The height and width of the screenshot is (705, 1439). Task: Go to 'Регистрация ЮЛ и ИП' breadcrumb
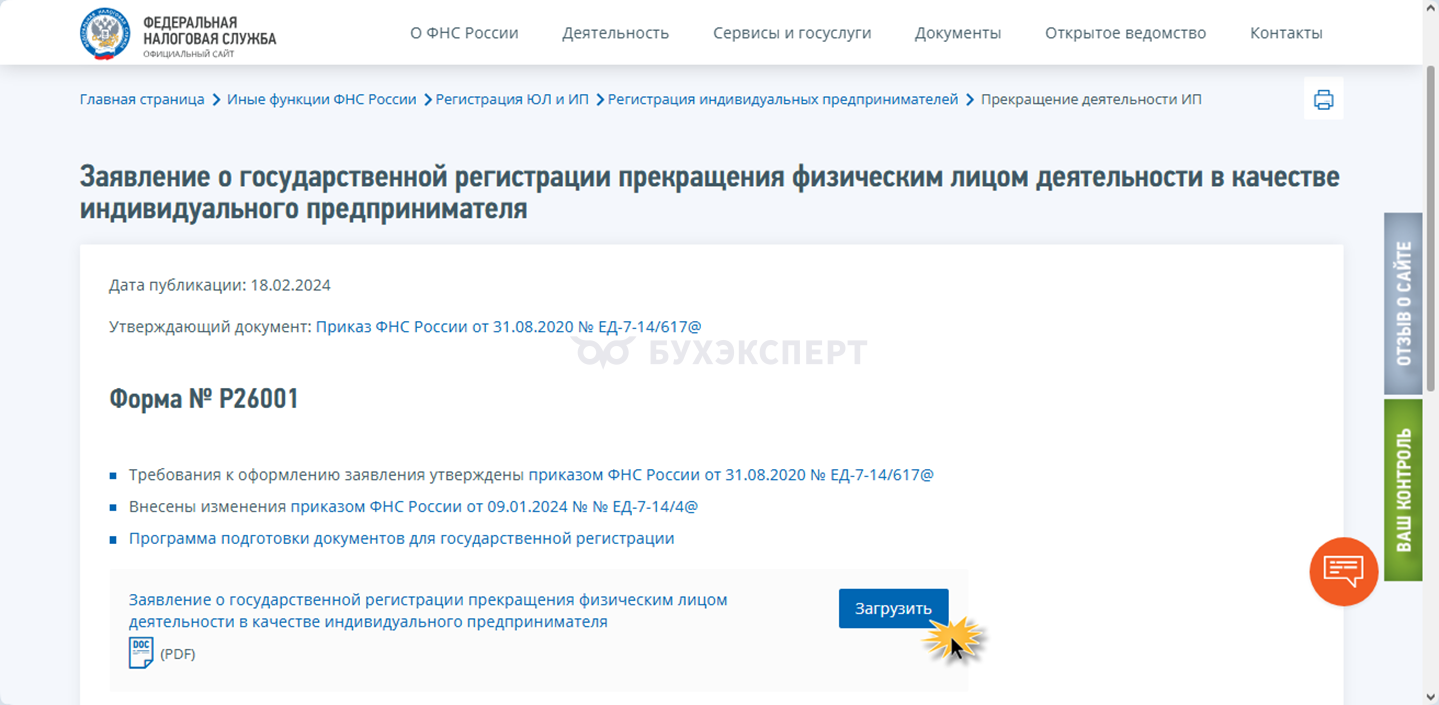pos(512,99)
